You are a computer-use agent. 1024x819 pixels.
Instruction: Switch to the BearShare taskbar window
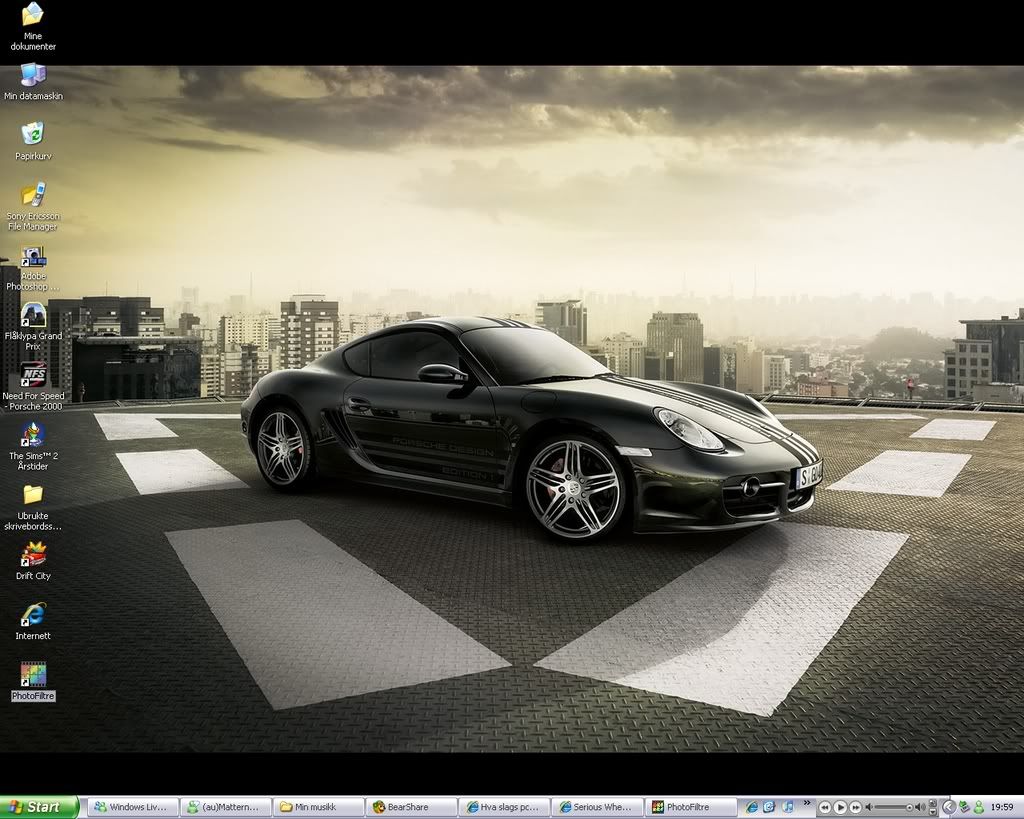(x=410, y=807)
